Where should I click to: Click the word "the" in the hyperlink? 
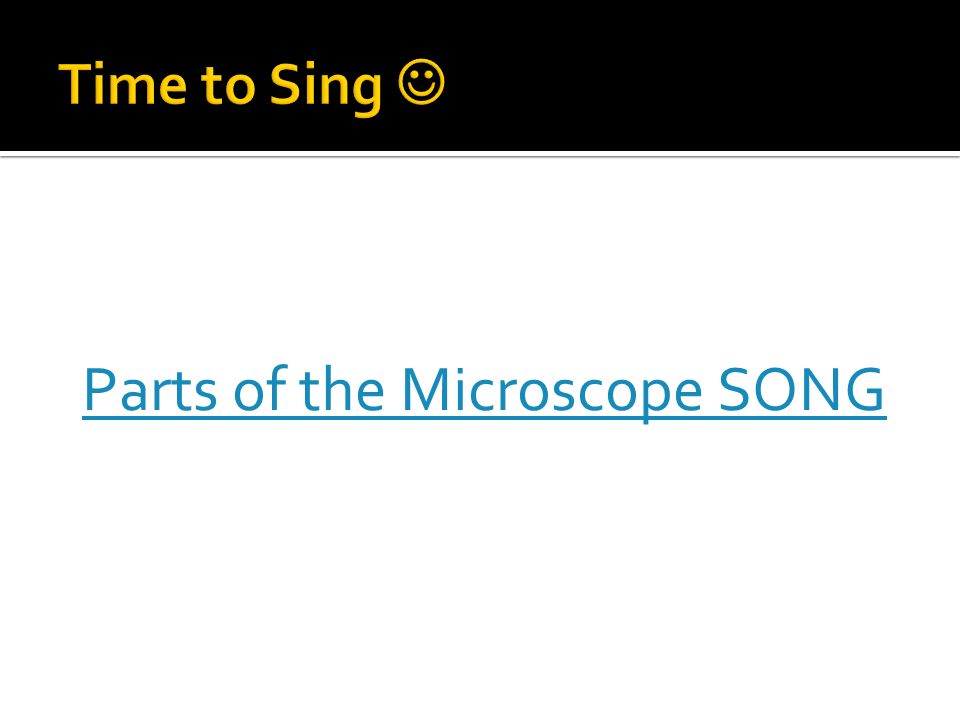click(342, 389)
